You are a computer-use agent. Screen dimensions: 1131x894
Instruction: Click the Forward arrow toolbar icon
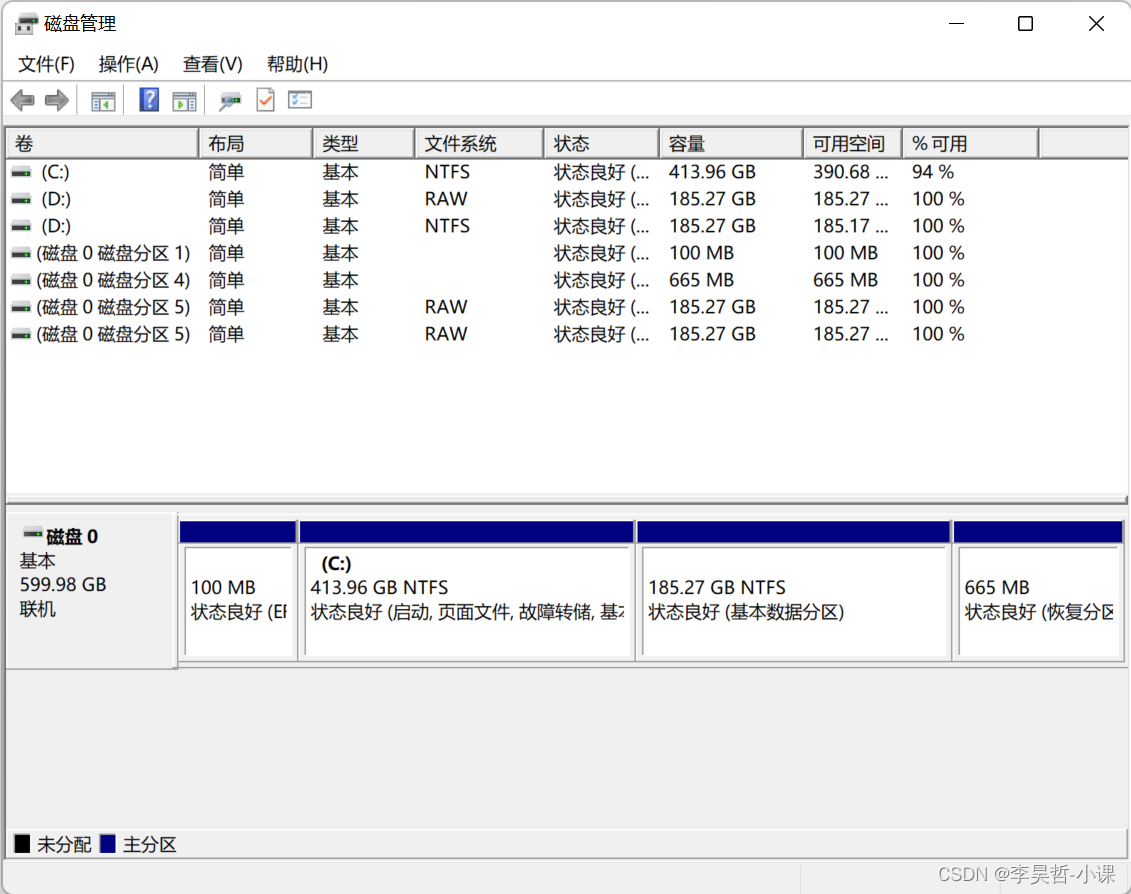[x=56, y=100]
